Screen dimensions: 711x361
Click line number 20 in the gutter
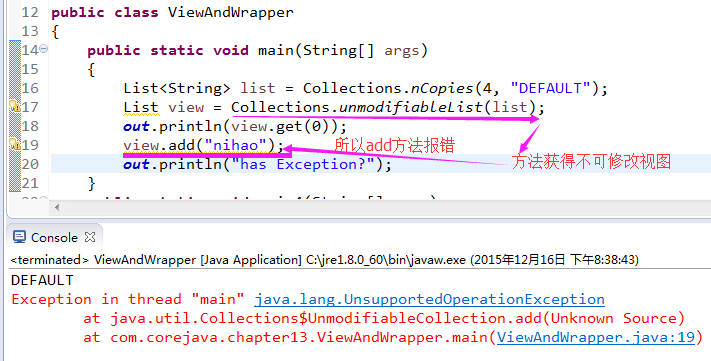click(x=30, y=164)
